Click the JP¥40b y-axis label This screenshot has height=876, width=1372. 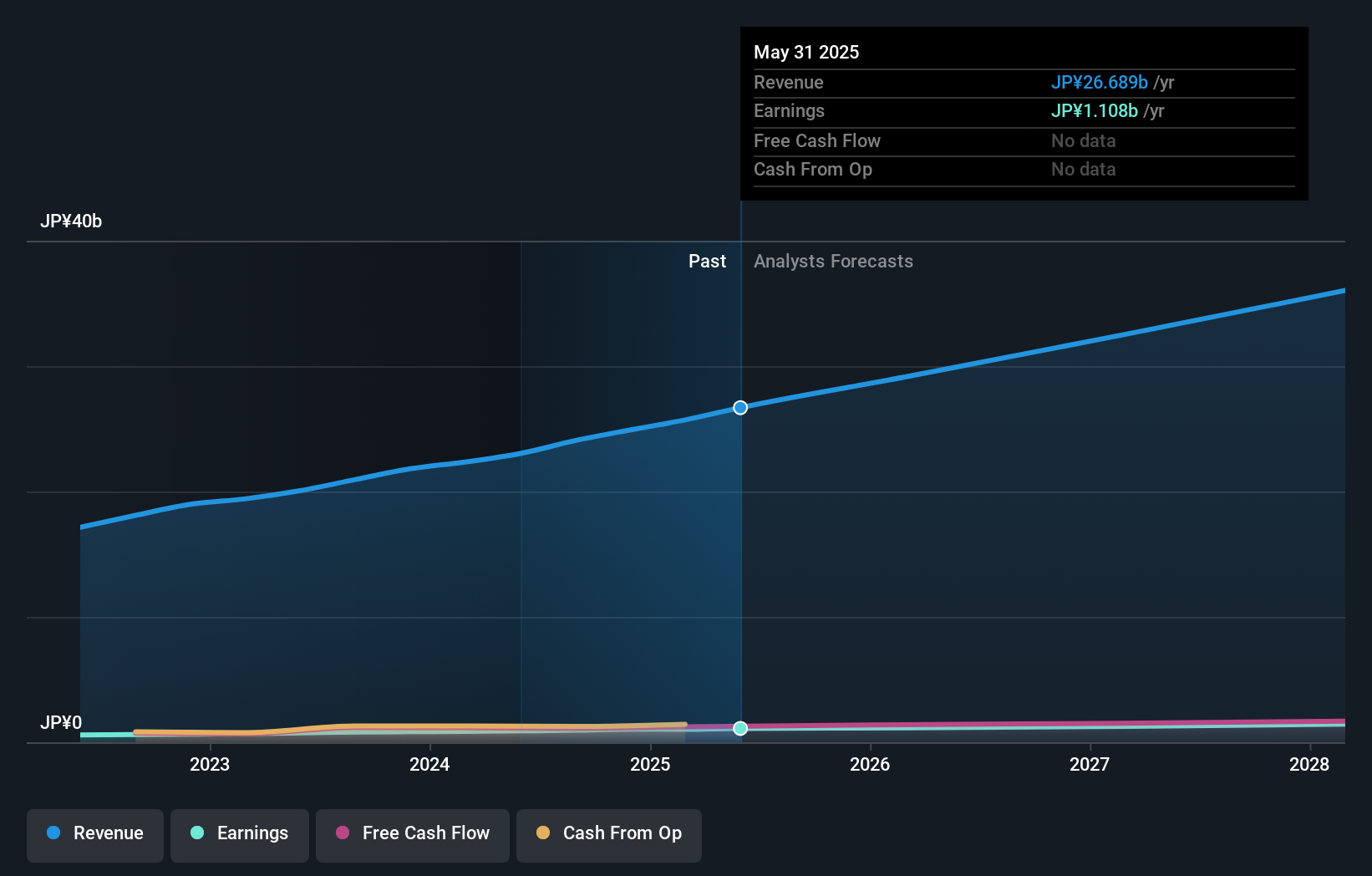click(x=71, y=222)
